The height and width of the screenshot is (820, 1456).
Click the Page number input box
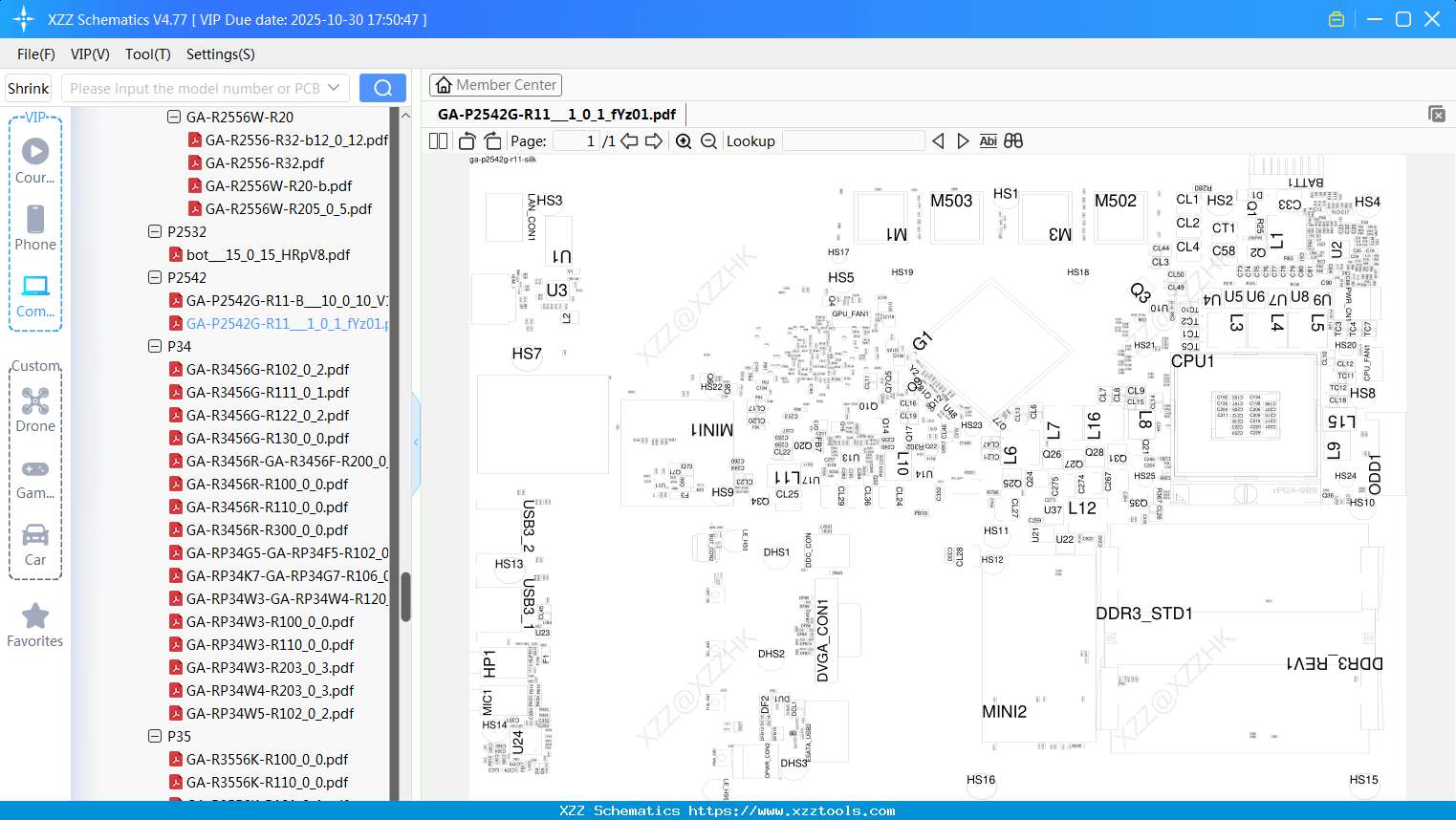click(576, 141)
